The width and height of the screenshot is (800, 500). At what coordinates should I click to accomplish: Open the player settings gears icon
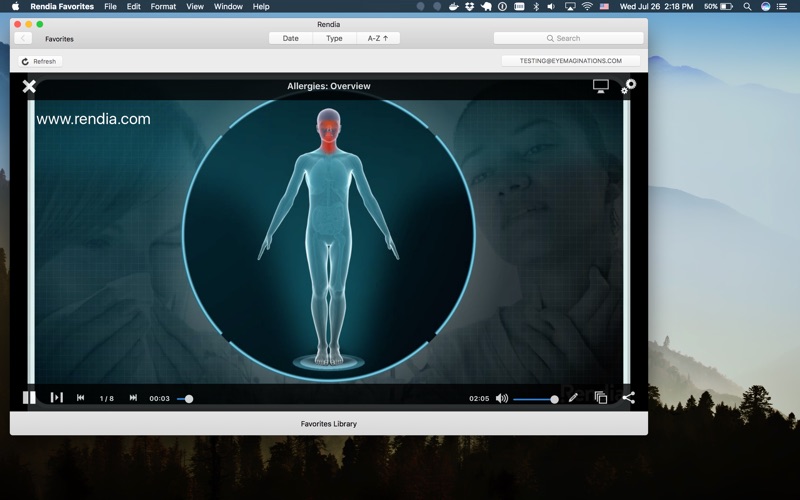[629, 86]
